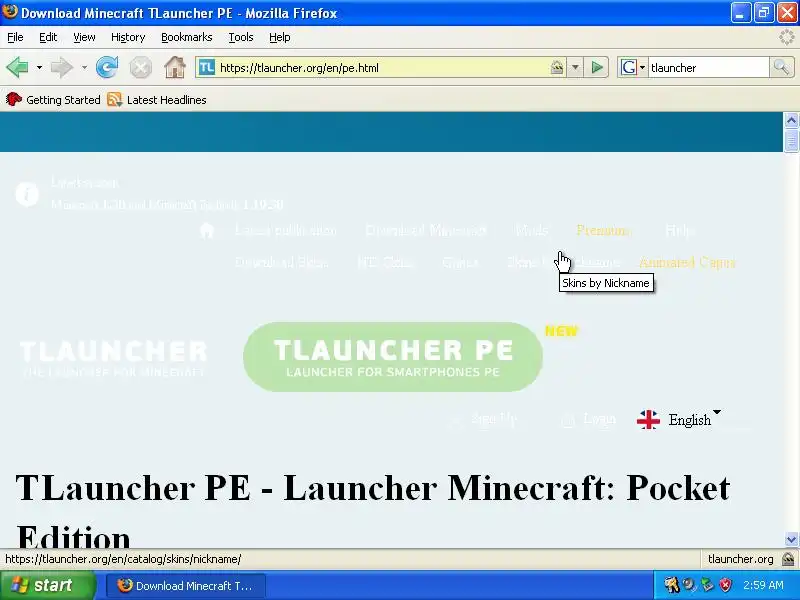Viewport: 800px width, 600px height.
Task: Open the File menu
Action: click(x=15, y=37)
